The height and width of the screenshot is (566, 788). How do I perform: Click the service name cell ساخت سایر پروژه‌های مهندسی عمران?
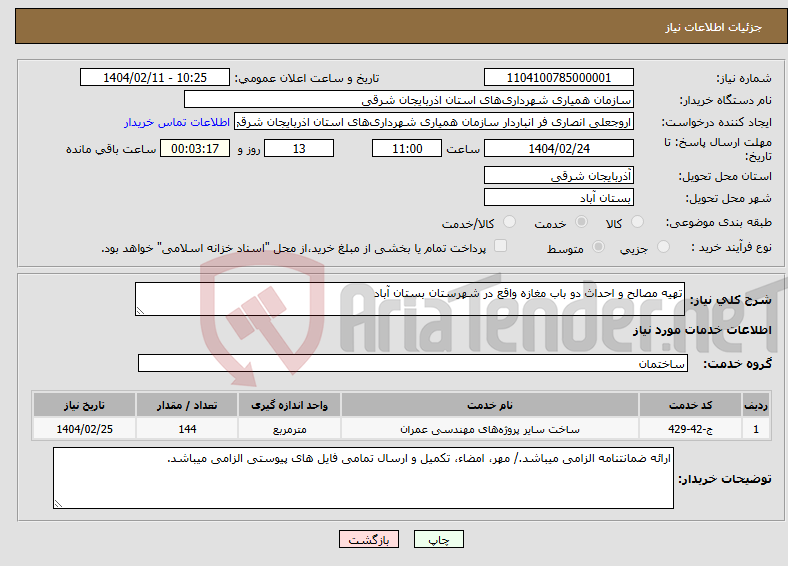(x=489, y=429)
